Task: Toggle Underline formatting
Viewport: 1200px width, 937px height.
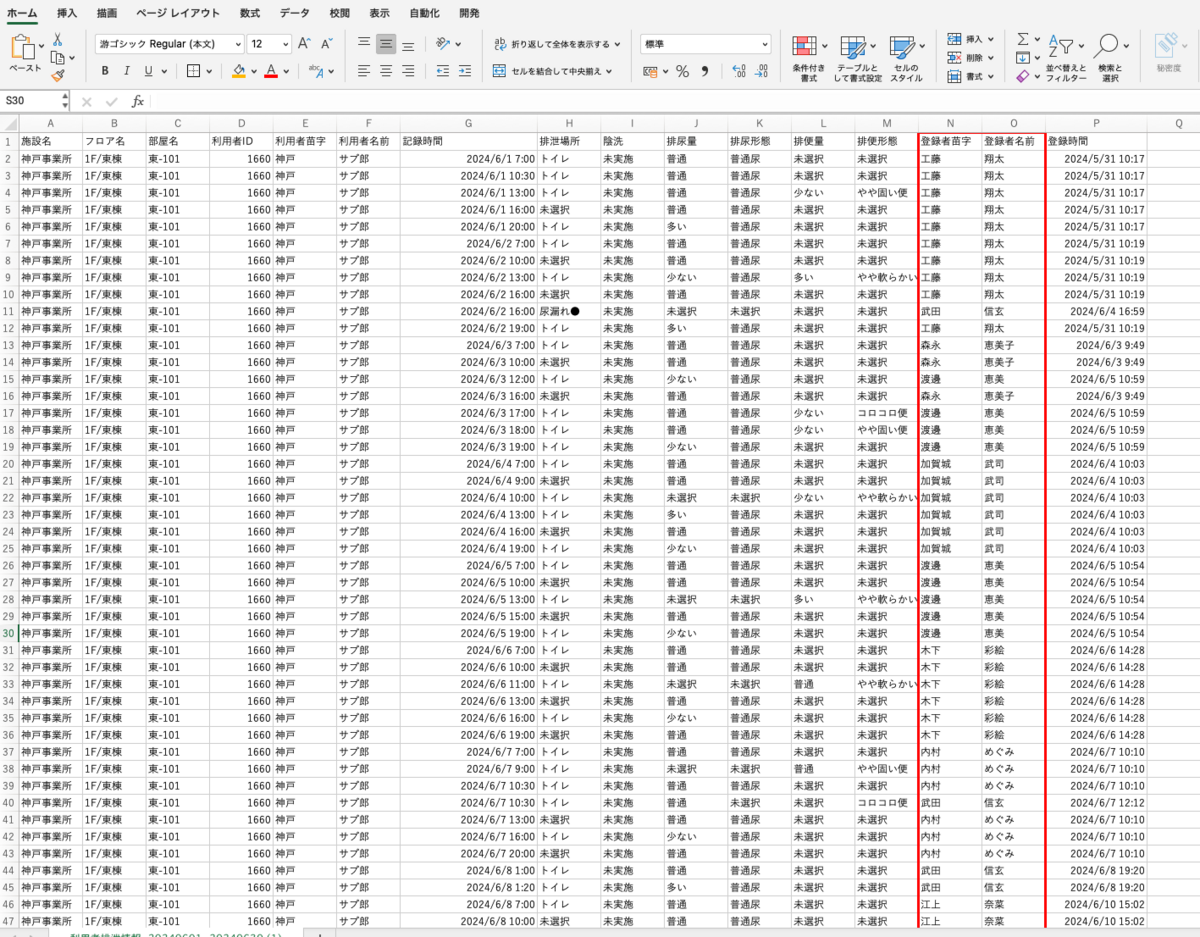Action: (x=148, y=71)
